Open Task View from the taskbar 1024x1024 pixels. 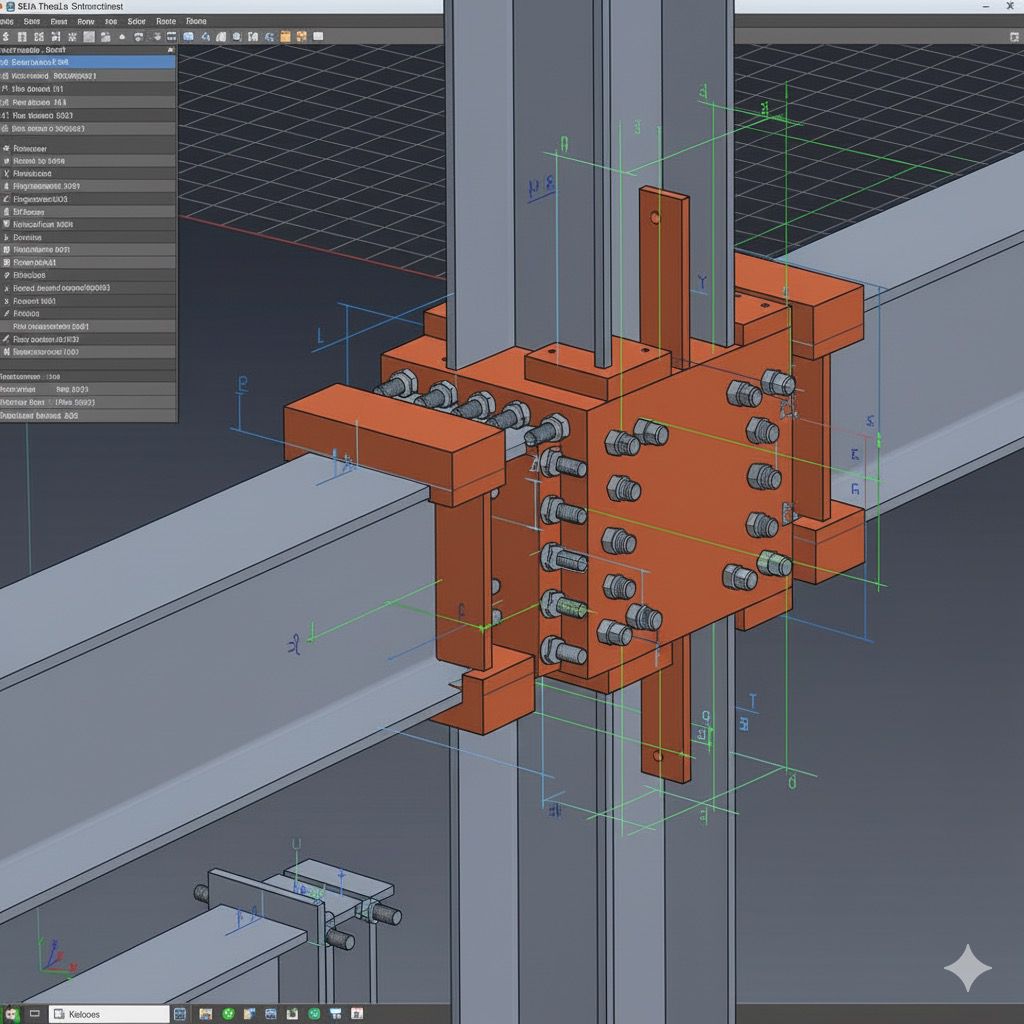35,1013
